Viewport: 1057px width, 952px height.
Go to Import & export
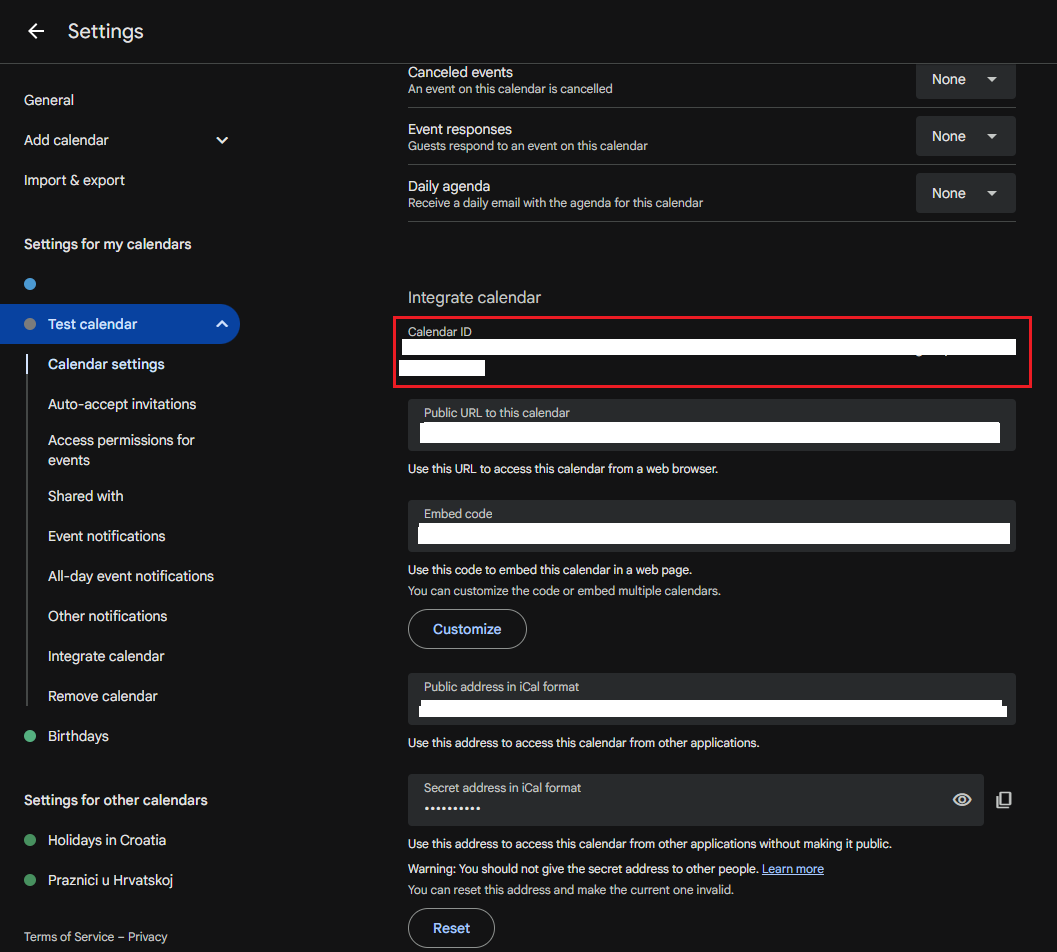[x=74, y=180]
